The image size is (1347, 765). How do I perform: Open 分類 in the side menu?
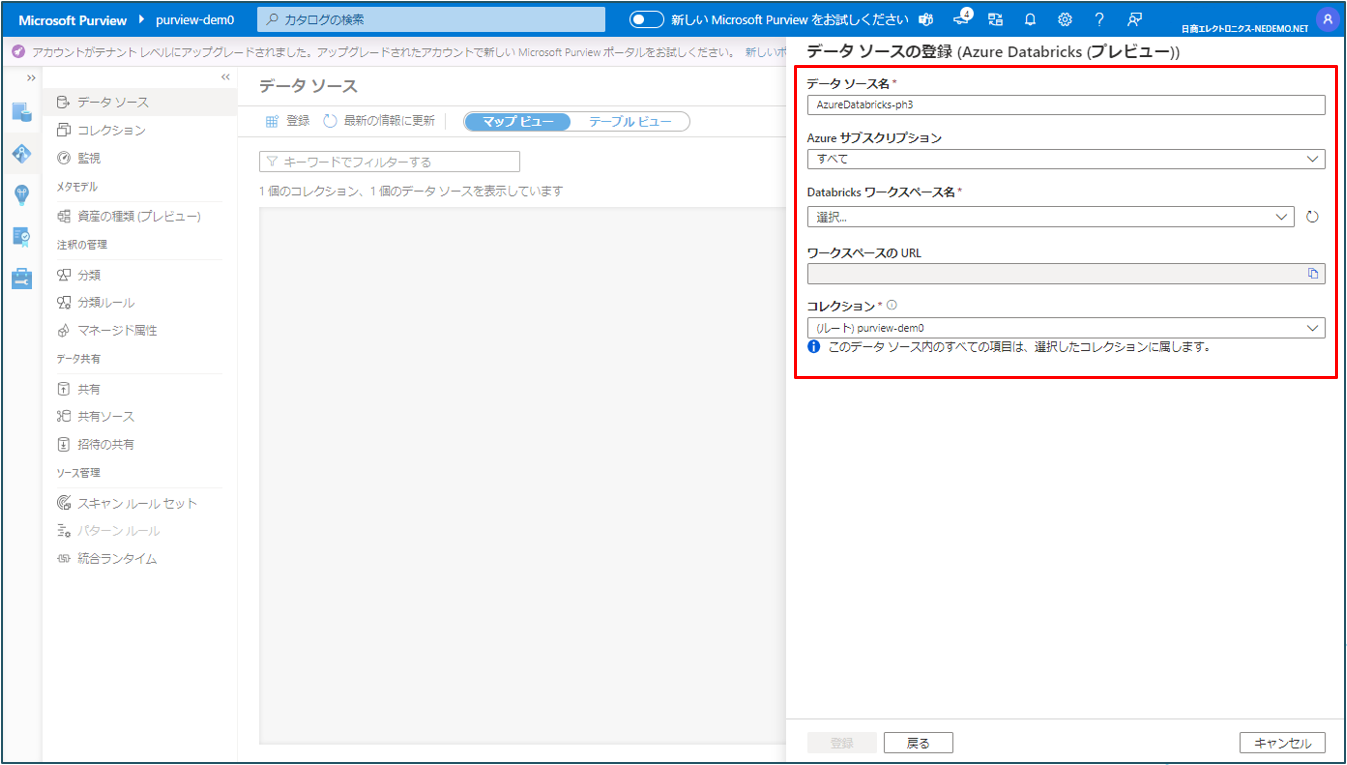point(140,275)
